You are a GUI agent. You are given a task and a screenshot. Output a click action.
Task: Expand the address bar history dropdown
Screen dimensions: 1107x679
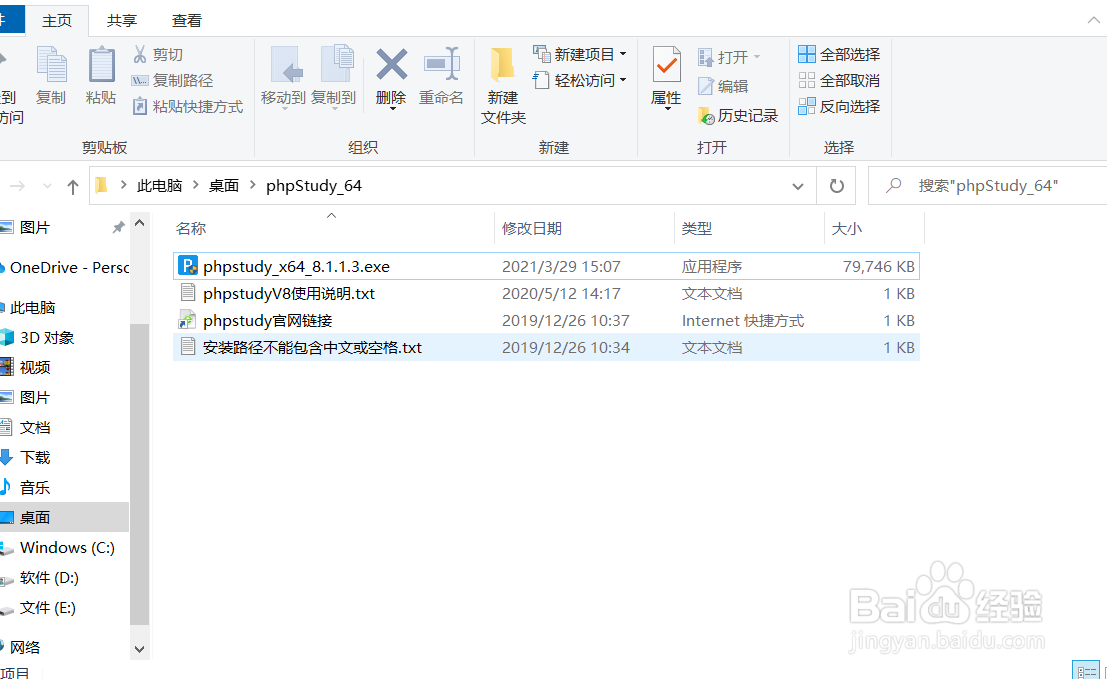(798, 186)
